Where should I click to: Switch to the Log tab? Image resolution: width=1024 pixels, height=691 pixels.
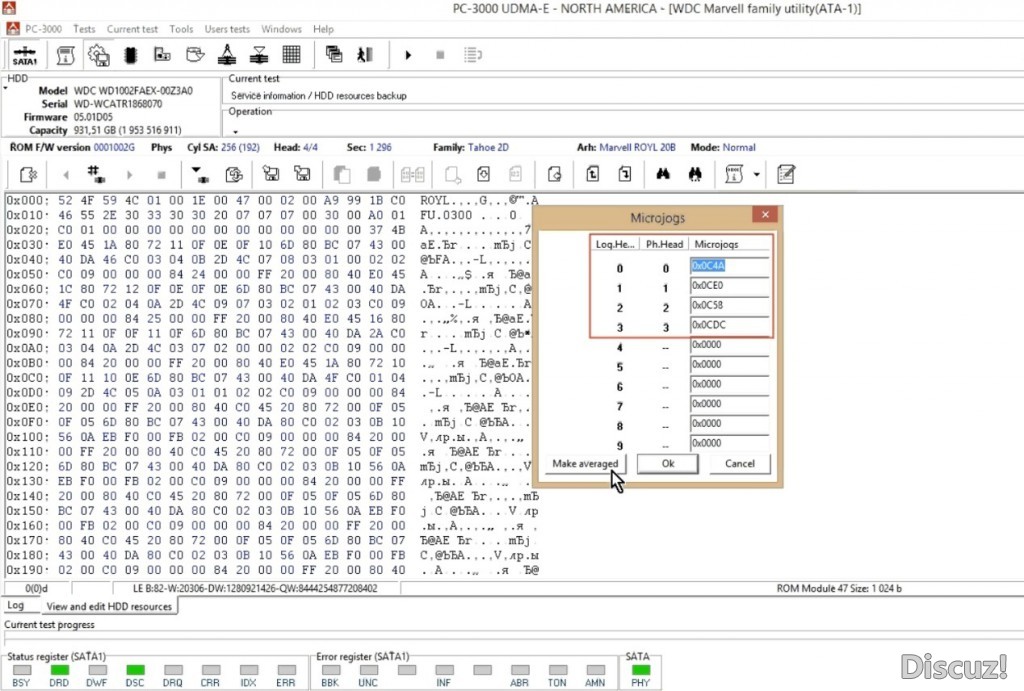[16, 605]
